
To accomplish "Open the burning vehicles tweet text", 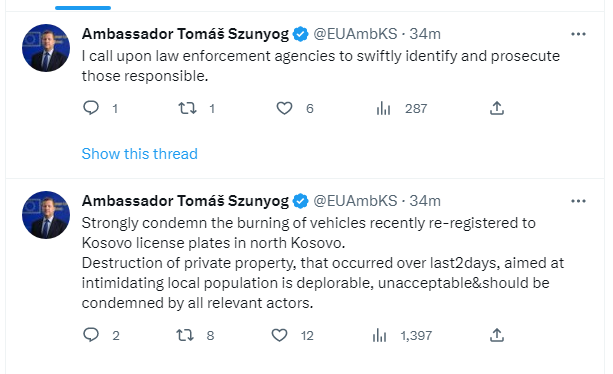I will point(323,263).
